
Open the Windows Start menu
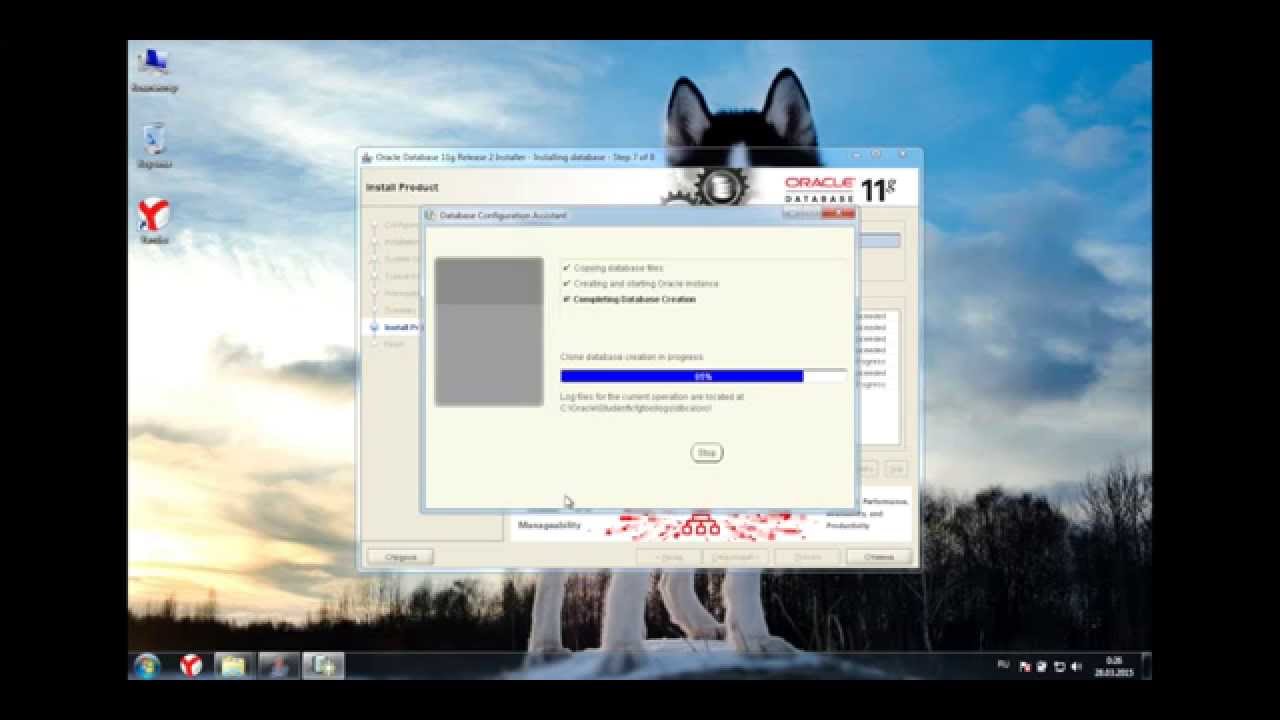pos(147,666)
